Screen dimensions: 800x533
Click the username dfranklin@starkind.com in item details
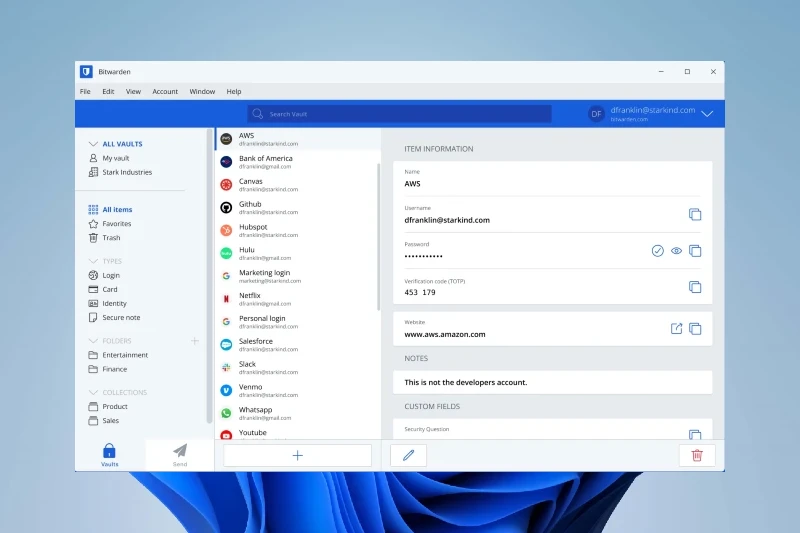447,220
